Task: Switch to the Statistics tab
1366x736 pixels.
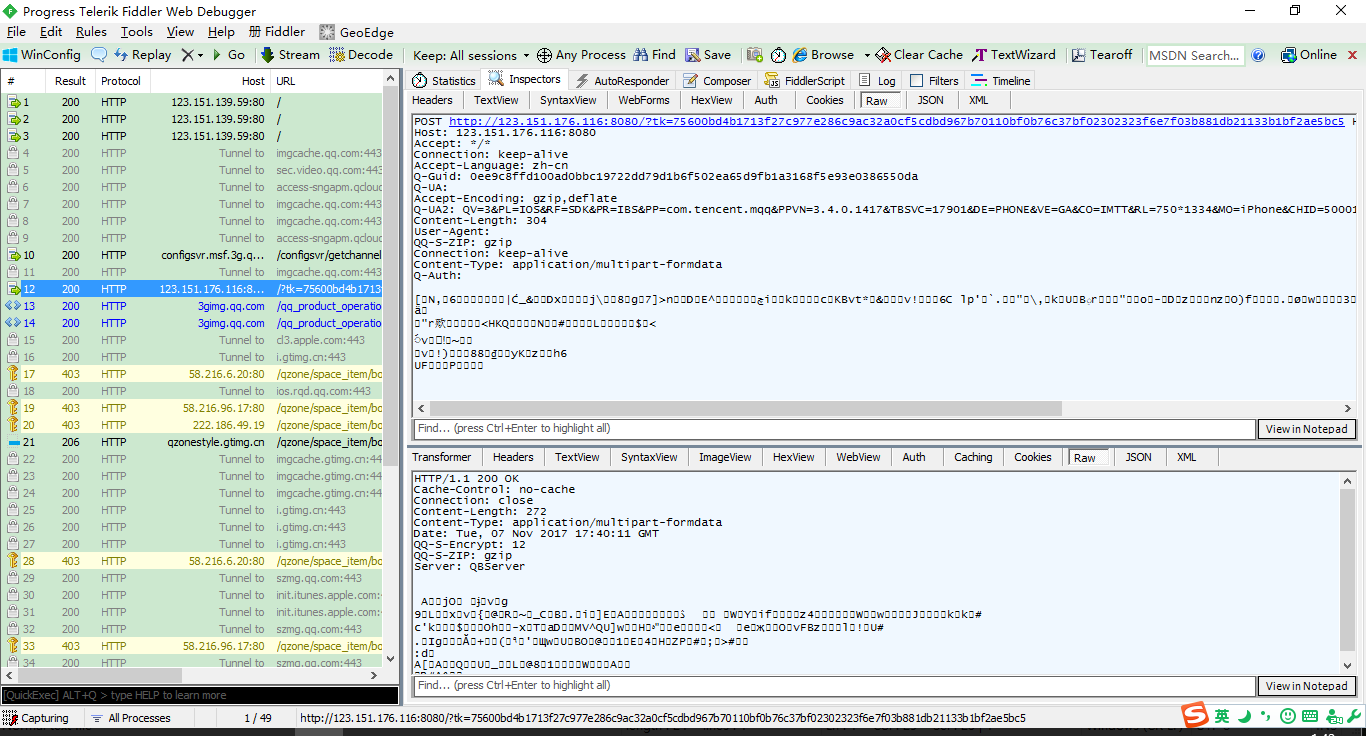Action: point(445,81)
